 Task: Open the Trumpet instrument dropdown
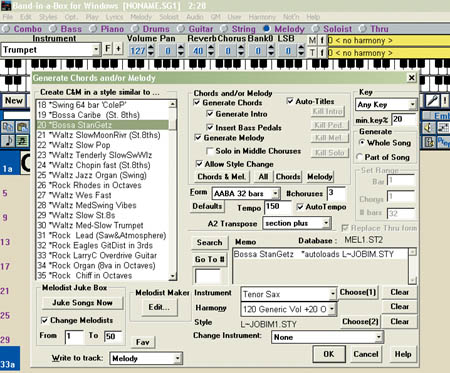point(96,49)
